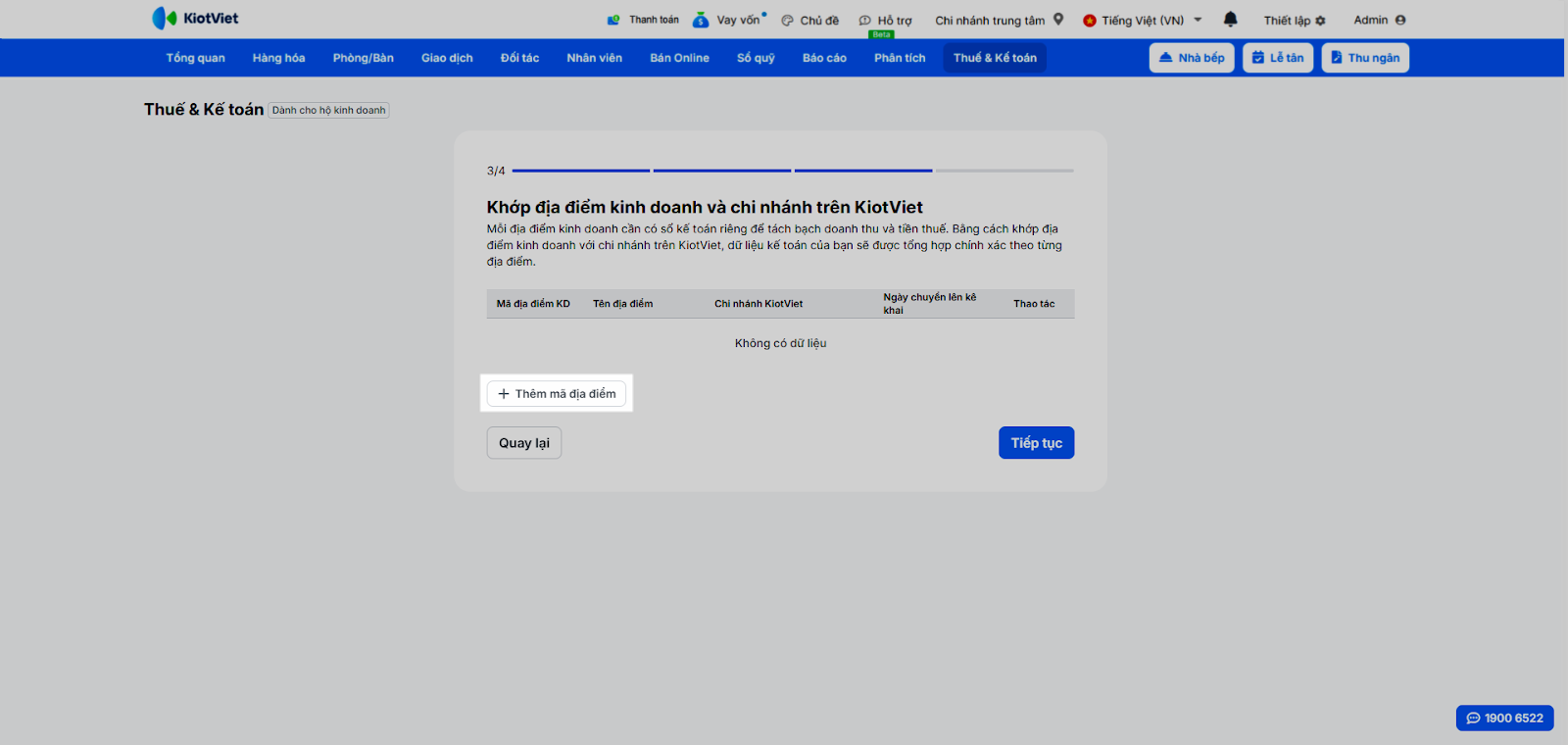The height and width of the screenshot is (745, 1568).
Task: Open the Nhà bếp kitchen screen
Action: pos(1192,58)
